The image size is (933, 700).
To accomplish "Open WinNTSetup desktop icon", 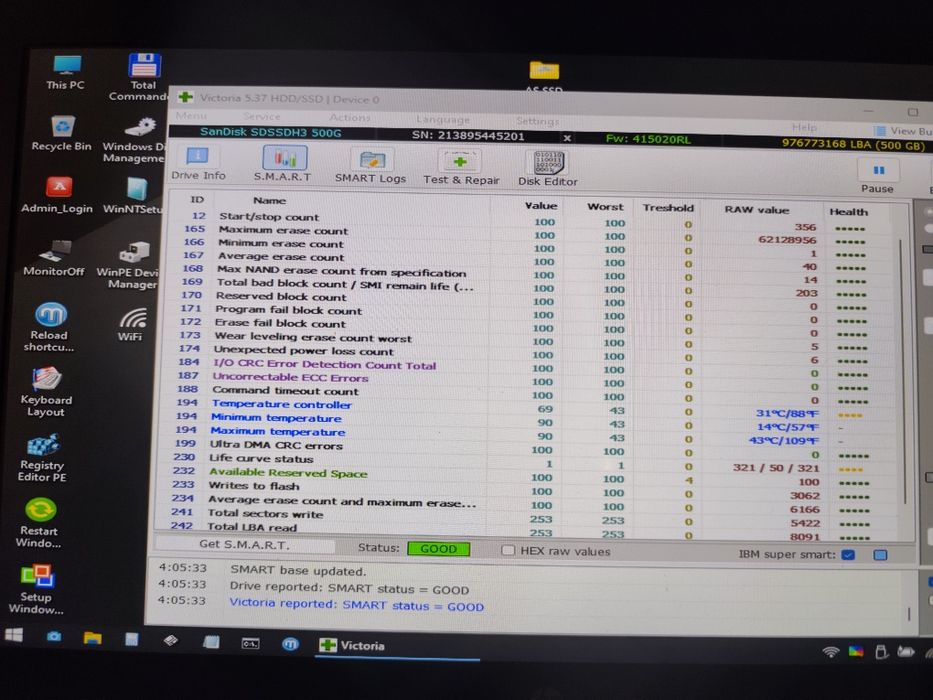I will tap(134, 197).
